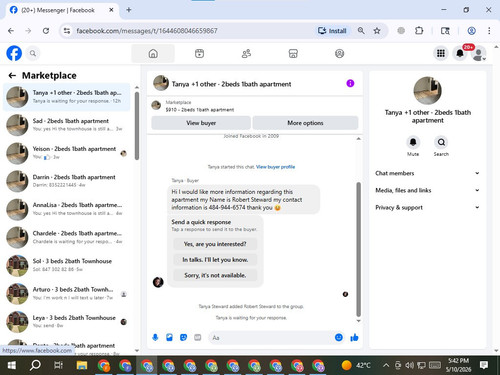Go back from Marketplace chats list
Image resolution: width=500 pixels, height=375 pixels.
pos(12,76)
